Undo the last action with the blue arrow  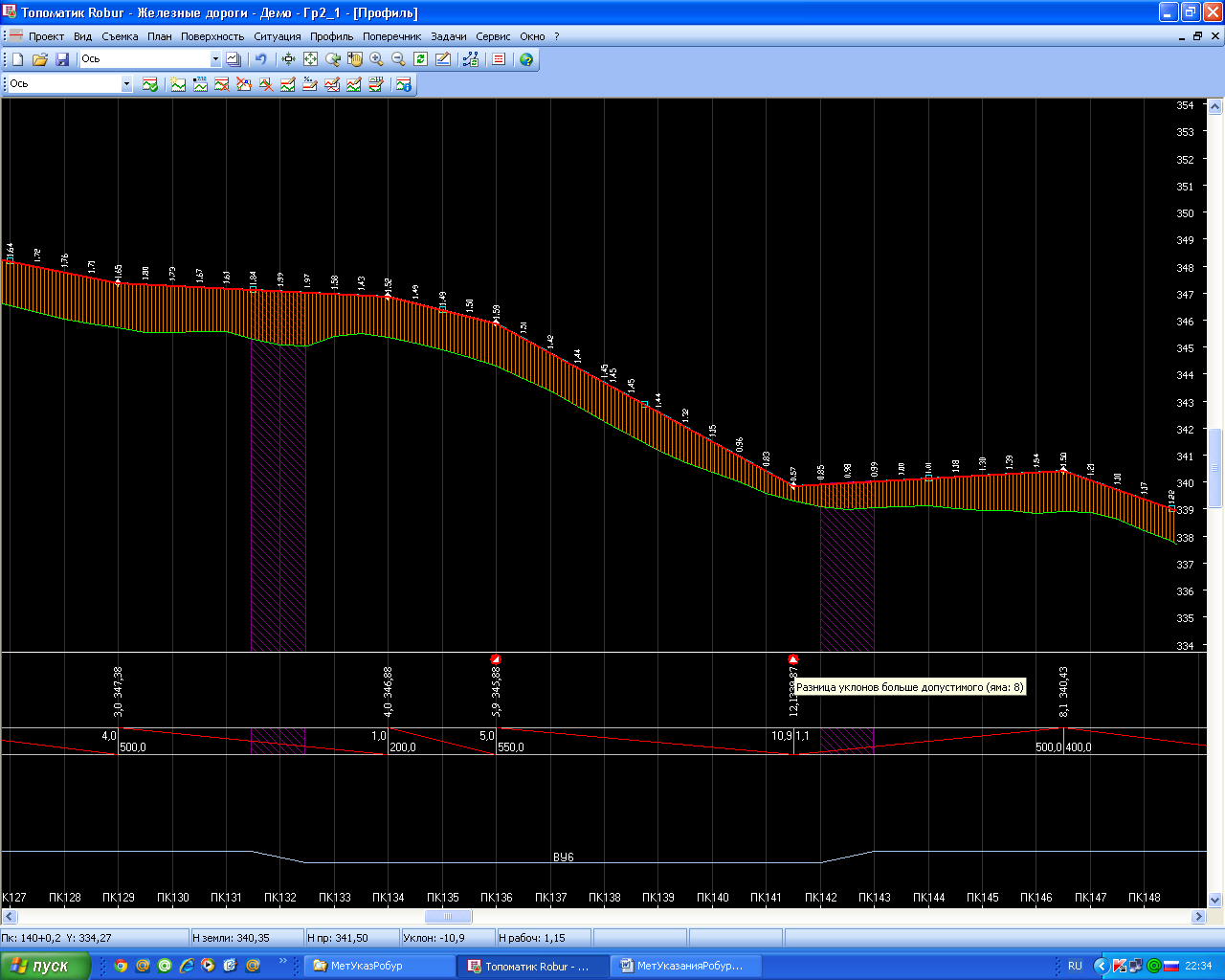pyautogui.click(x=260, y=59)
